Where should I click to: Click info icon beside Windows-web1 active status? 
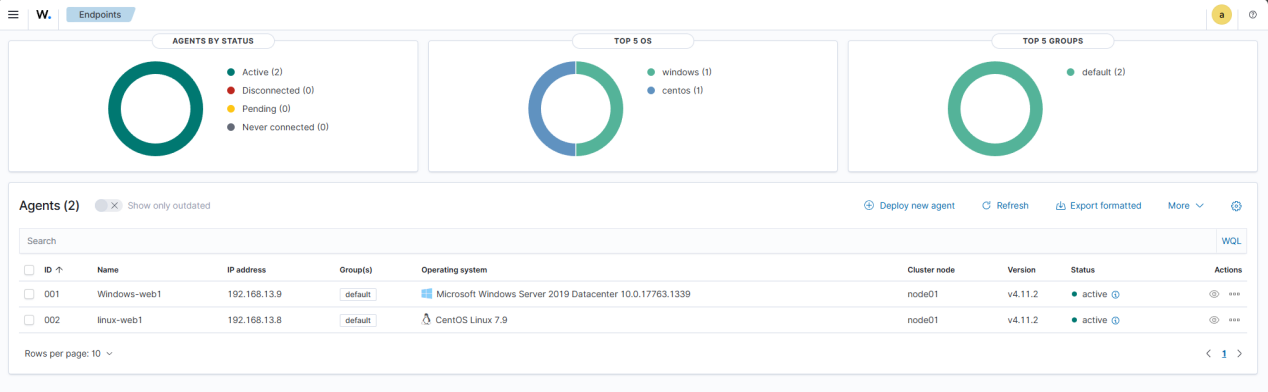1115,295
